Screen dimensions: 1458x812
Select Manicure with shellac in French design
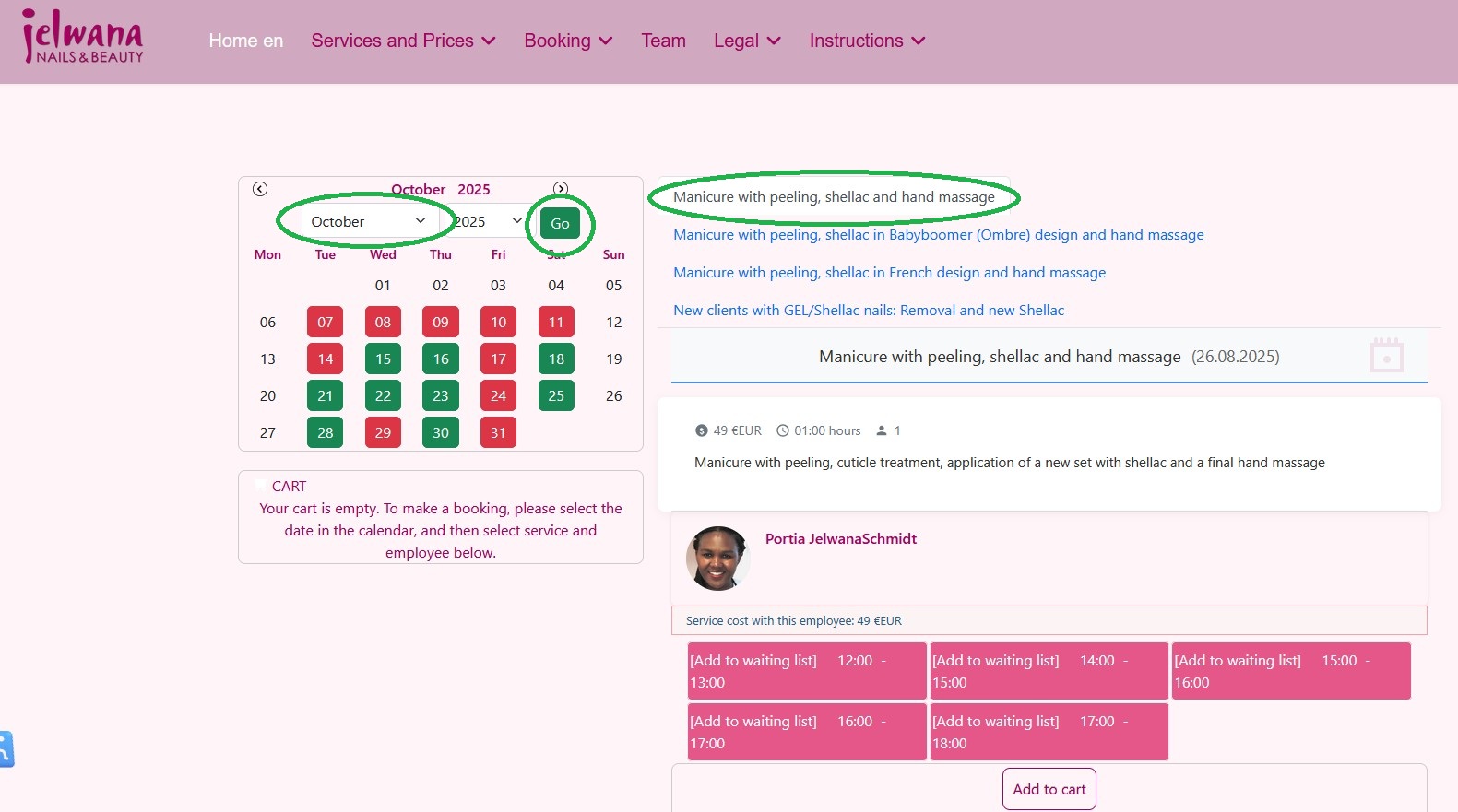click(x=889, y=273)
